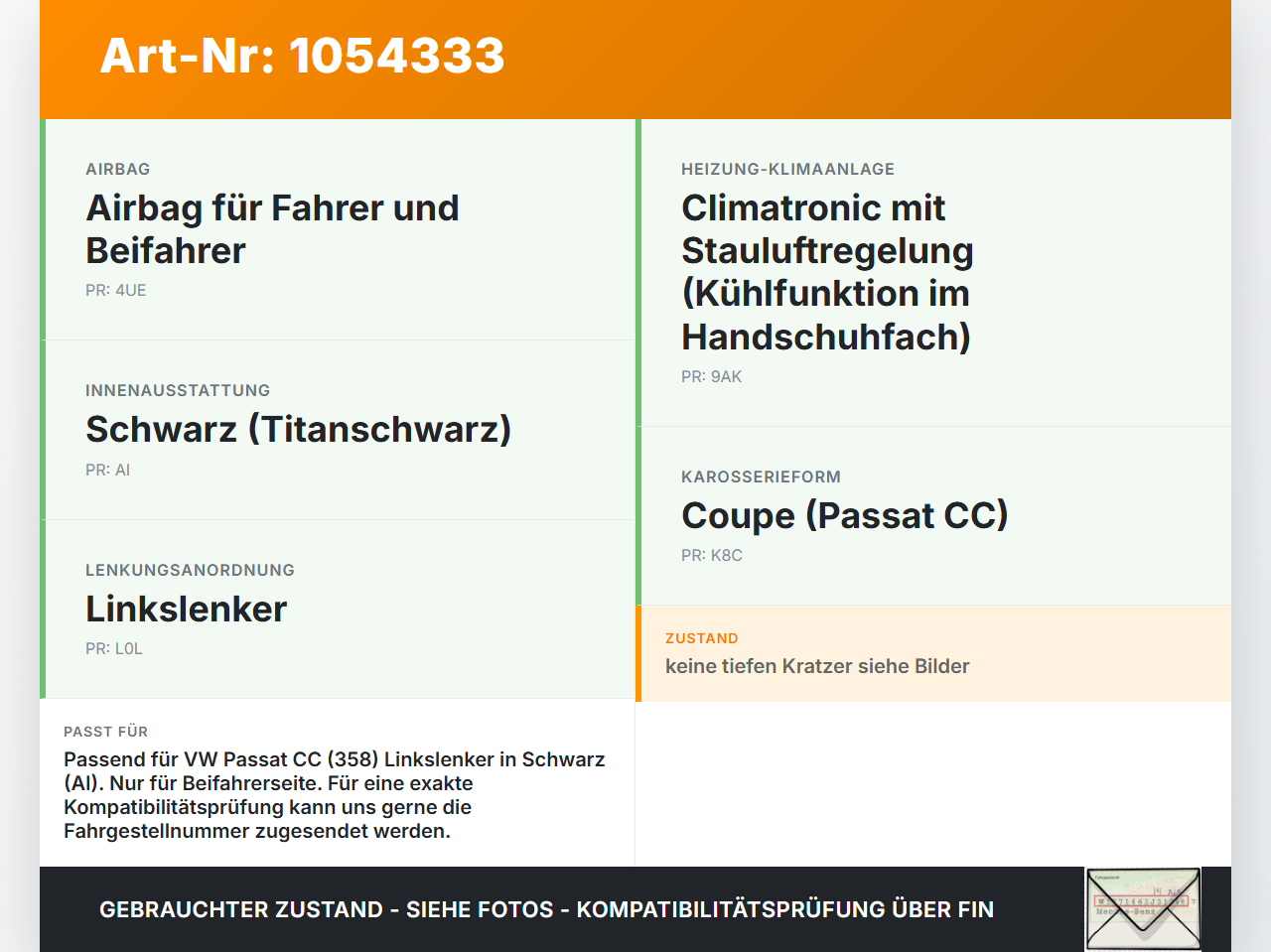This screenshot has width=1271, height=952.
Task: Click the PR: 9AK code
Action: pyautogui.click(x=712, y=377)
